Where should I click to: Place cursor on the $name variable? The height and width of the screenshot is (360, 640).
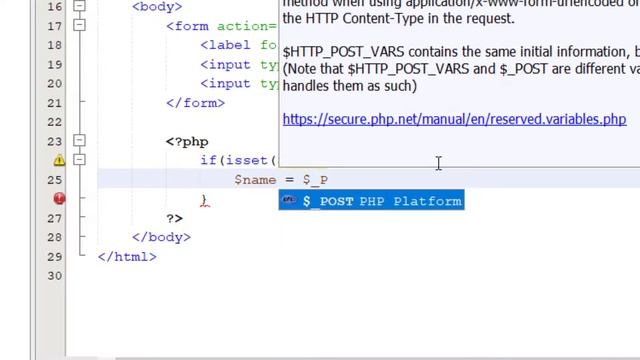pyautogui.click(x=256, y=180)
